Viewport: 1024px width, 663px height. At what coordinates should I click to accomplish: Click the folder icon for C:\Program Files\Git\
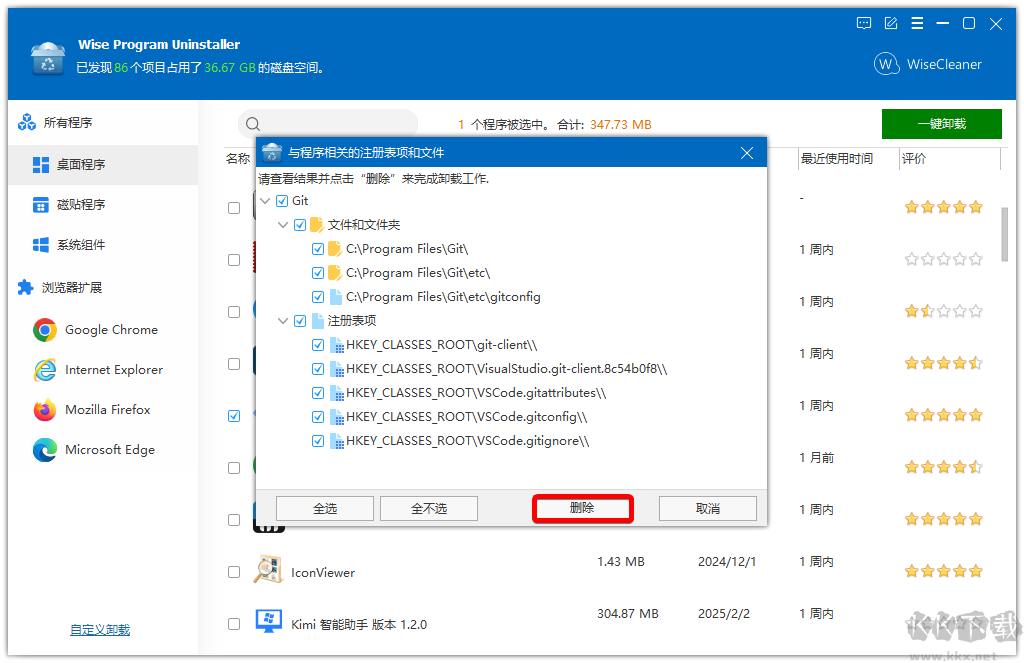pos(334,249)
